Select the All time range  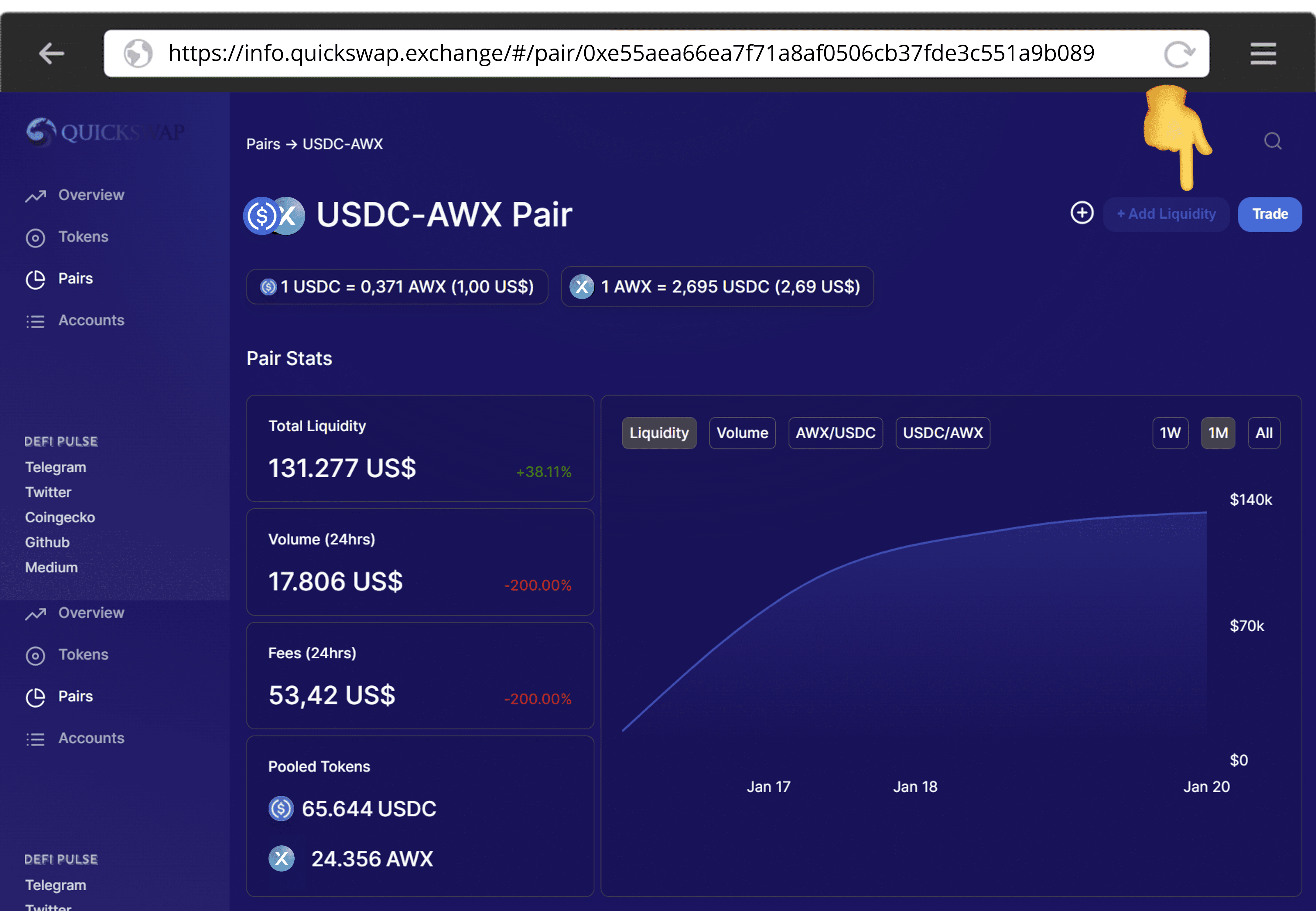click(1263, 433)
